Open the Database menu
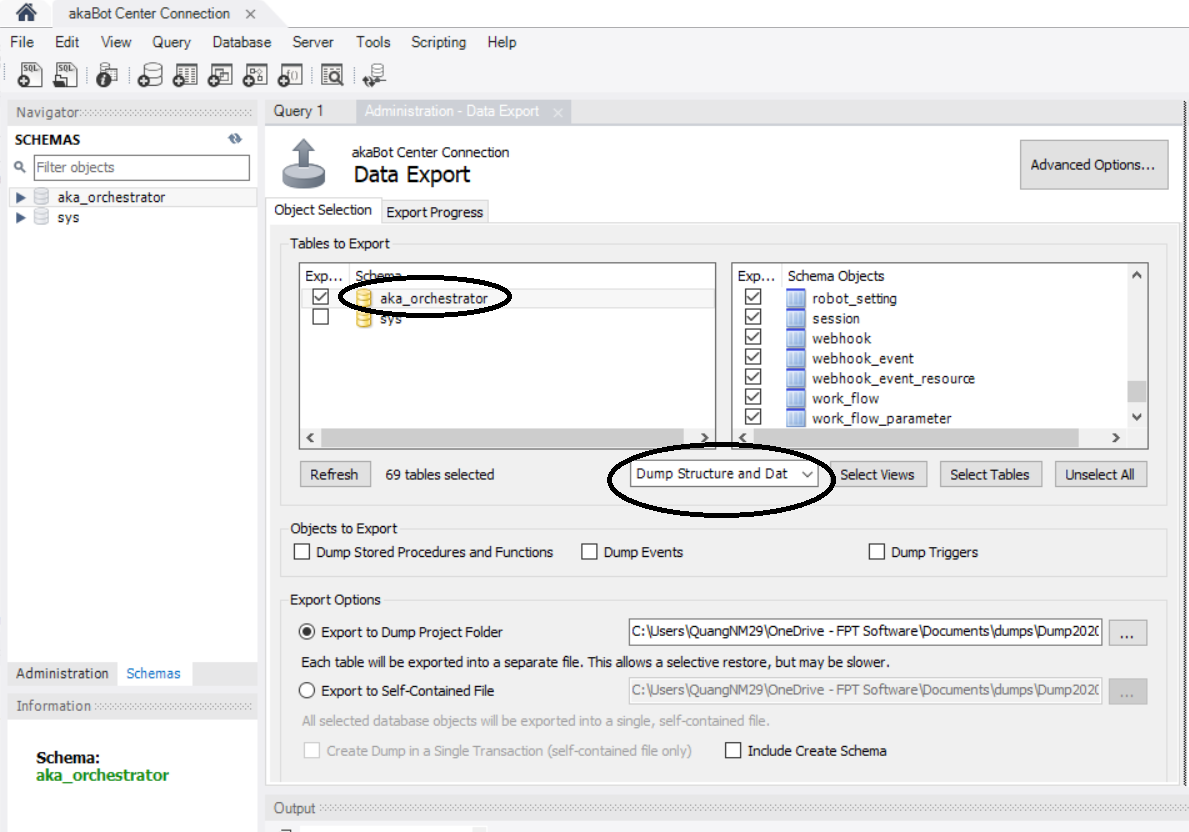 tap(242, 42)
